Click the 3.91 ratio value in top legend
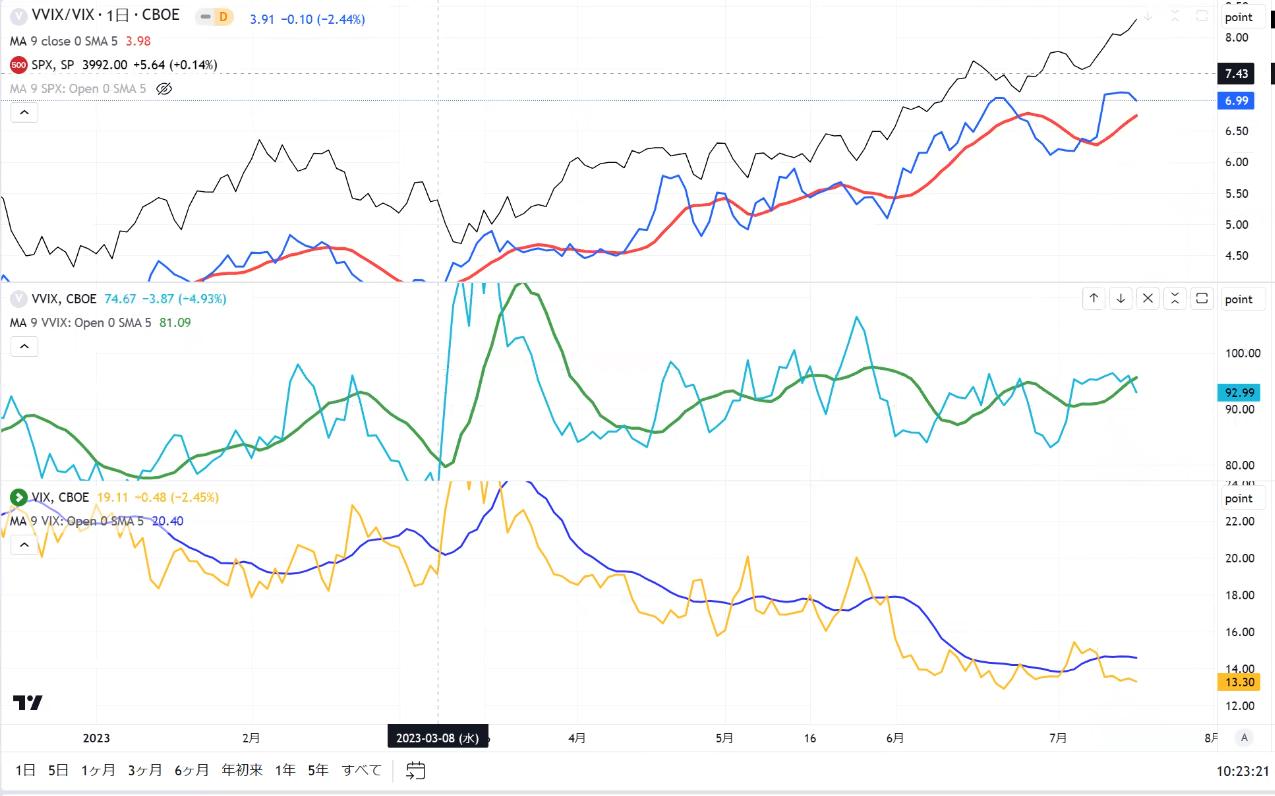 pyautogui.click(x=261, y=19)
